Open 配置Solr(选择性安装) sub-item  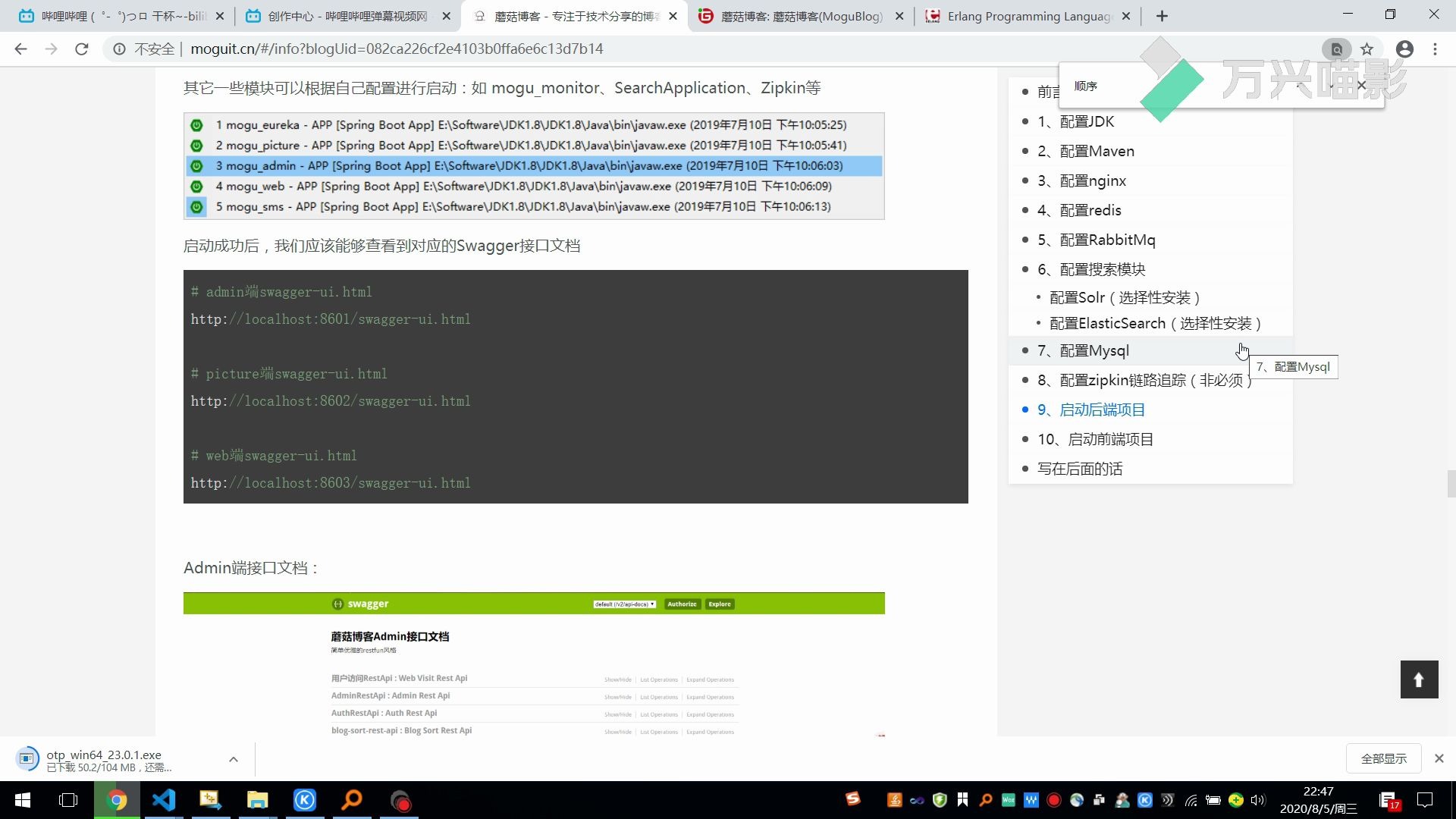coord(1125,297)
